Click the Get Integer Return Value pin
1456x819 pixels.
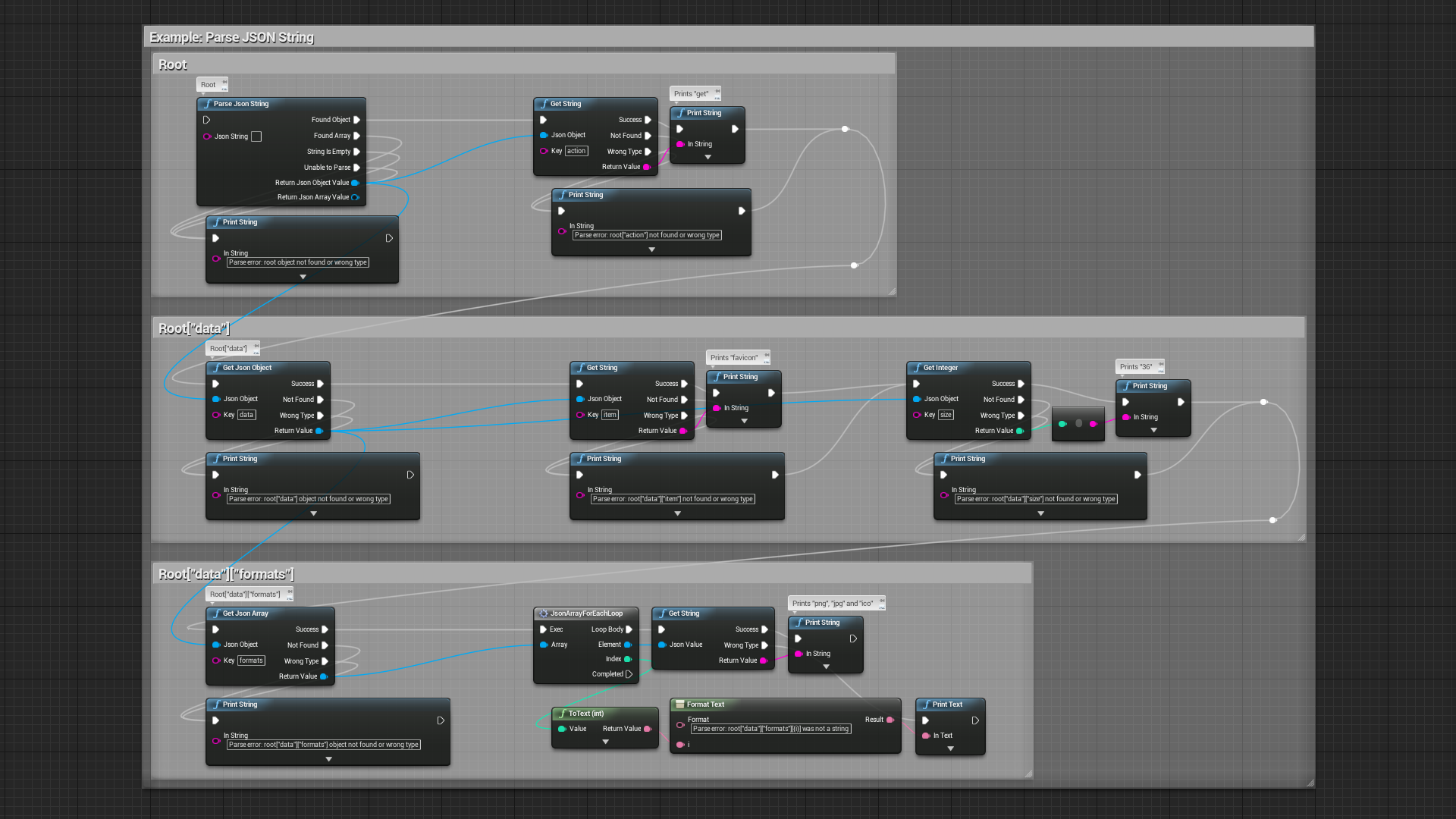1019,431
